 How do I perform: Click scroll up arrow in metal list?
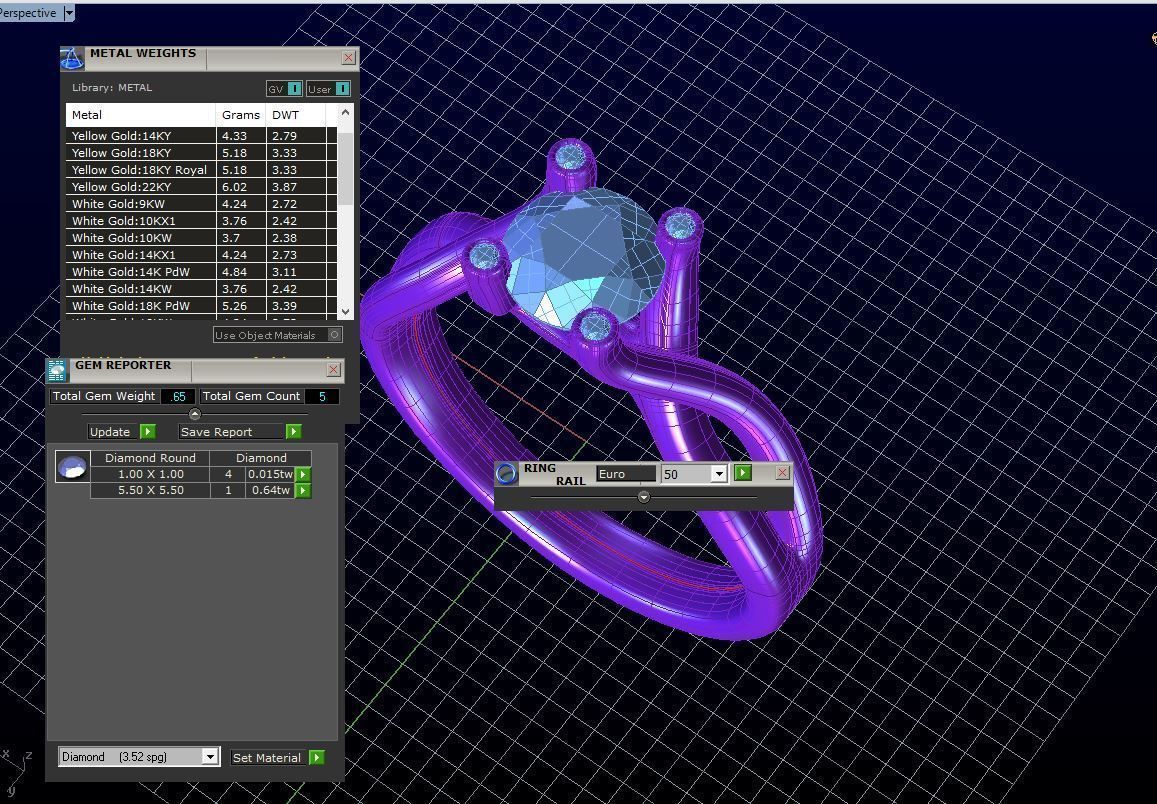pyautogui.click(x=345, y=113)
